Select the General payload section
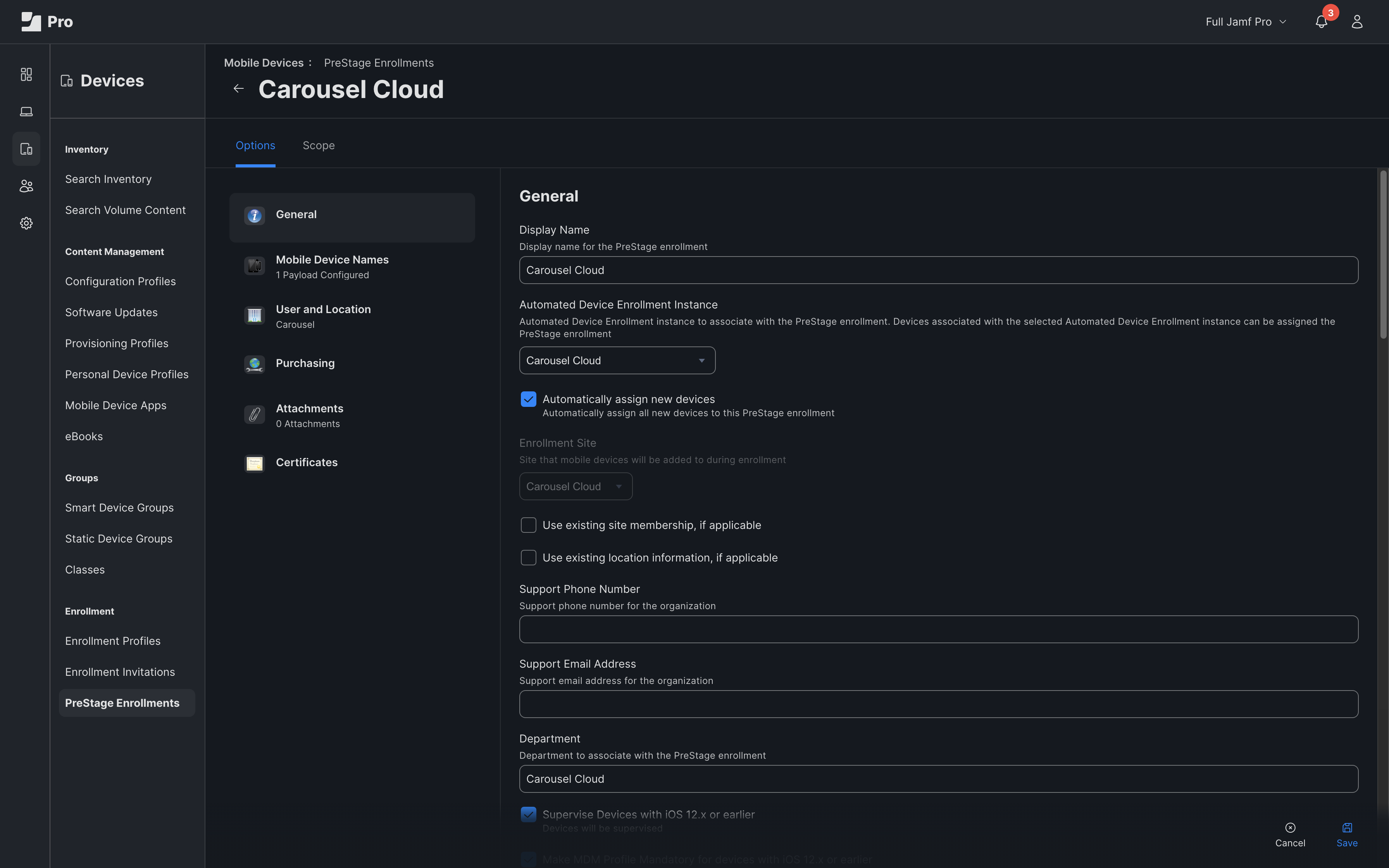1389x868 pixels. pos(352,217)
